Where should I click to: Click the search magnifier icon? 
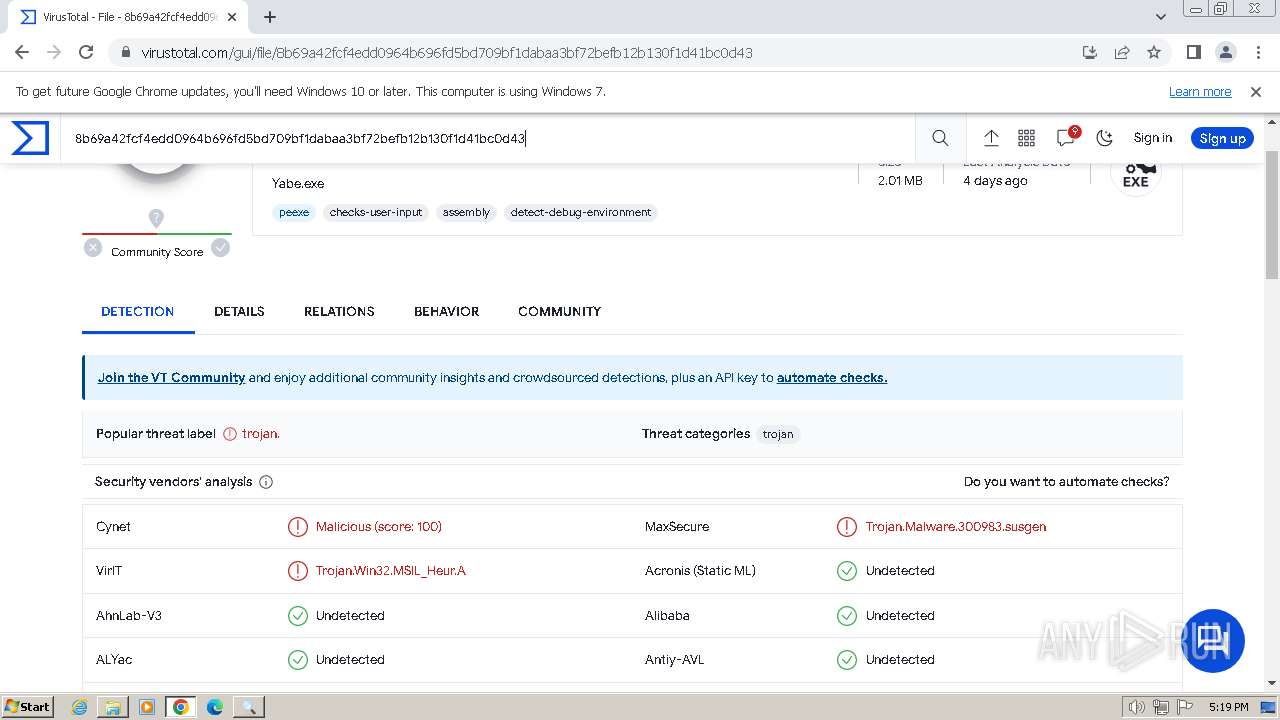click(x=940, y=138)
